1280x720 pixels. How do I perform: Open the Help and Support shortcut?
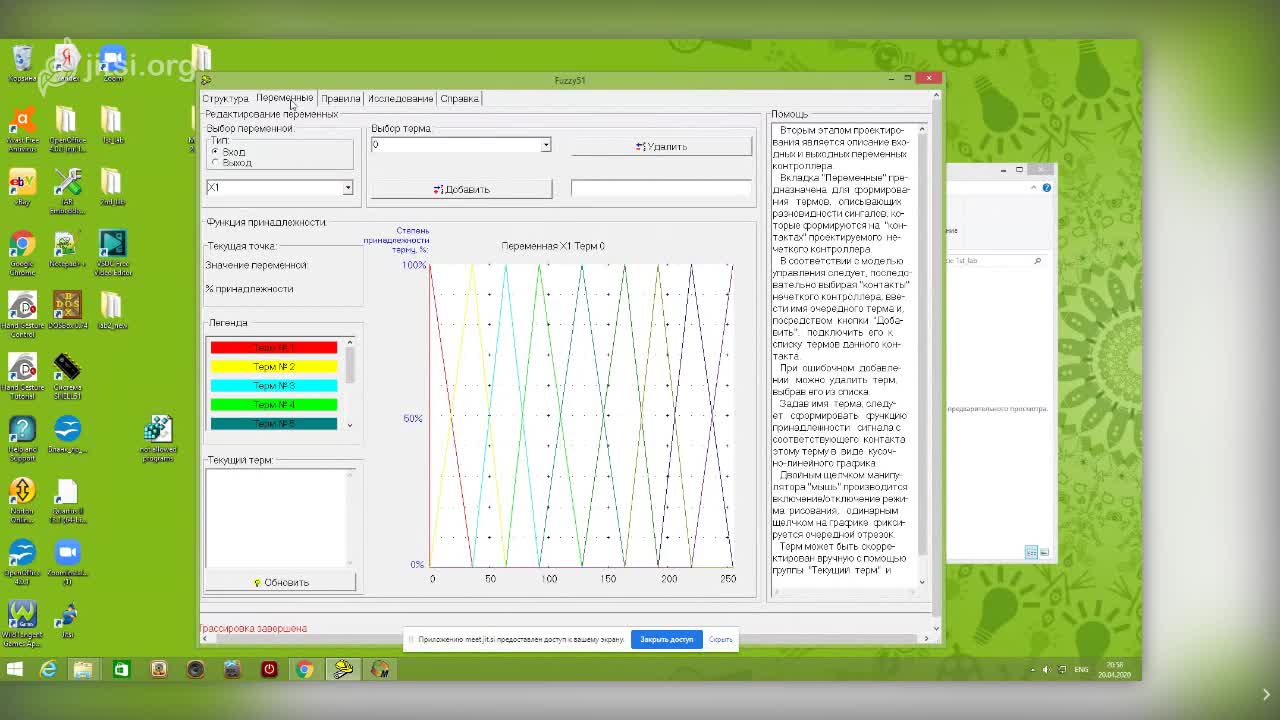point(22,438)
